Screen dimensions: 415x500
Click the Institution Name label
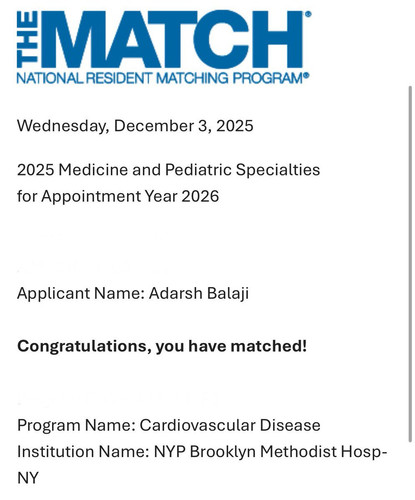[x=83, y=452]
